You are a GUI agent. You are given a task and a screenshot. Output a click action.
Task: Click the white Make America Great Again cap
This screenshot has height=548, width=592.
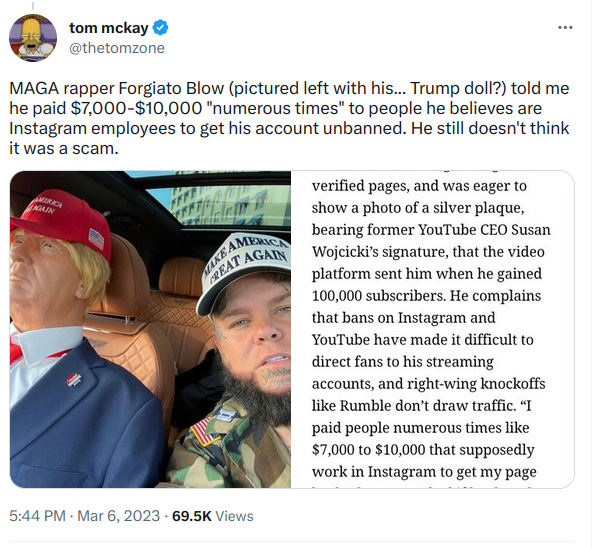pos(244,267)
